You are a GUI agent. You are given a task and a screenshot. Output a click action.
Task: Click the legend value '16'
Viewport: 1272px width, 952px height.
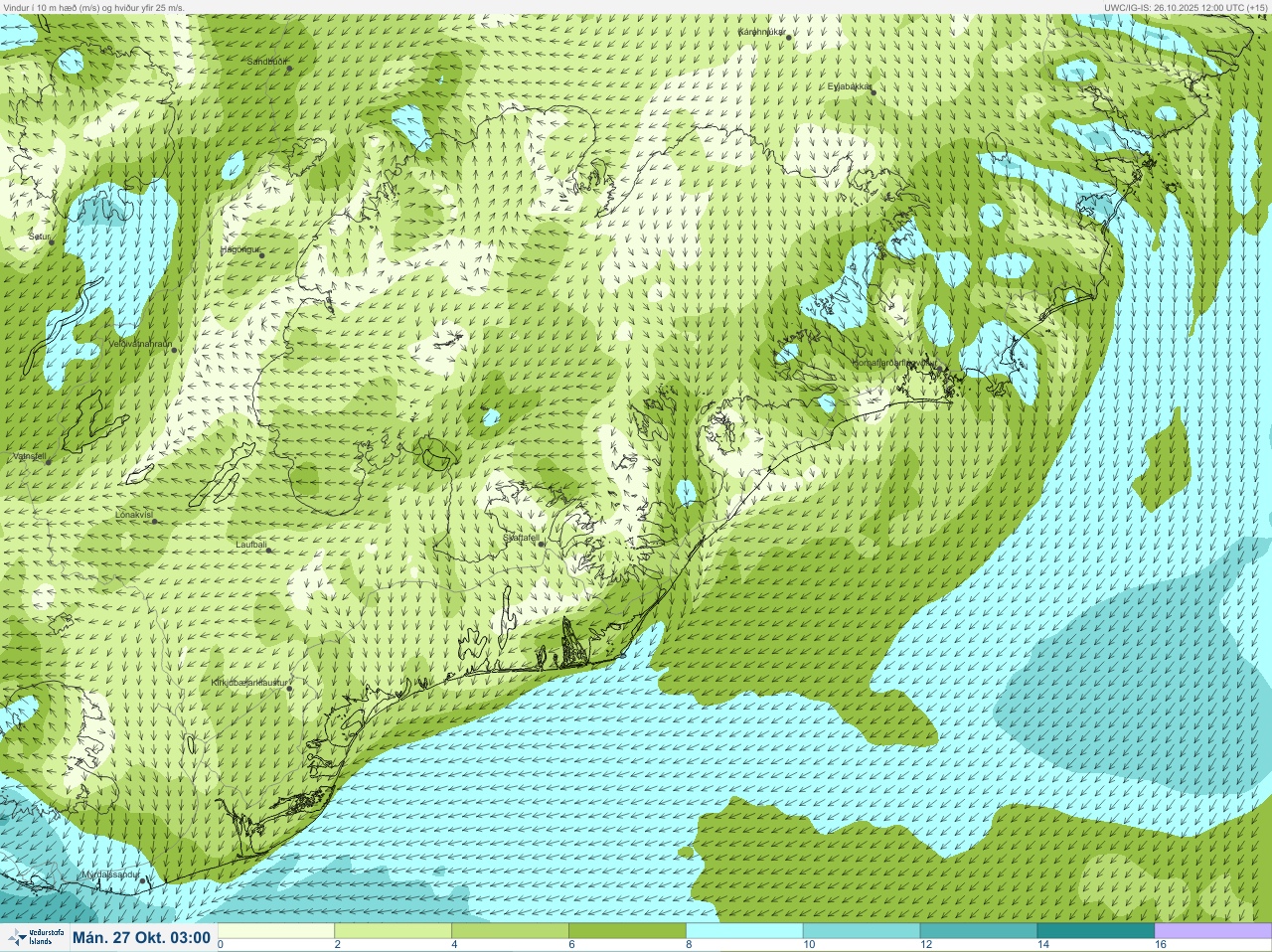coord(1161,945)
